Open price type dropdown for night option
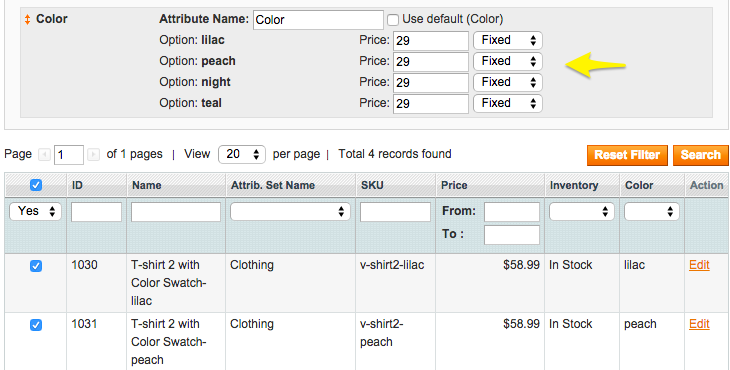Image resolution: width=730 pixels, height=370 pixels. tap(508, 82)
